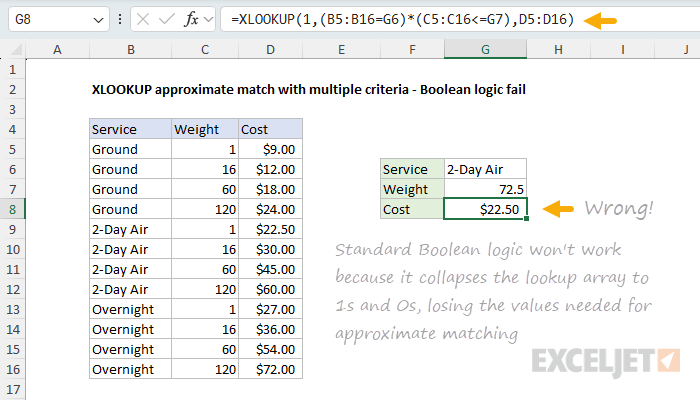Screen dimensions: 700x400
Task: Click the '72.5' weight input cell
Action: click(x=485, y=189)
